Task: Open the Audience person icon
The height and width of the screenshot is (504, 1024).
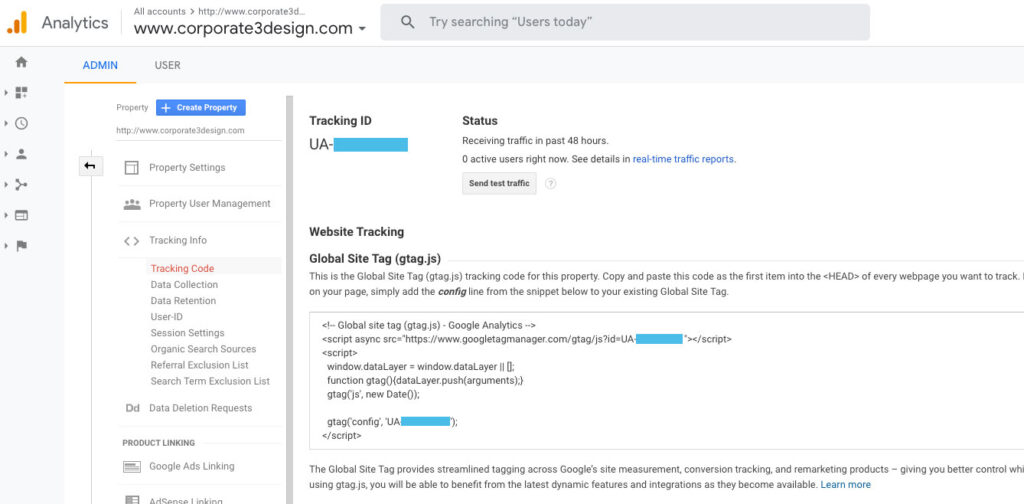Action: click(x=22, y=154)
